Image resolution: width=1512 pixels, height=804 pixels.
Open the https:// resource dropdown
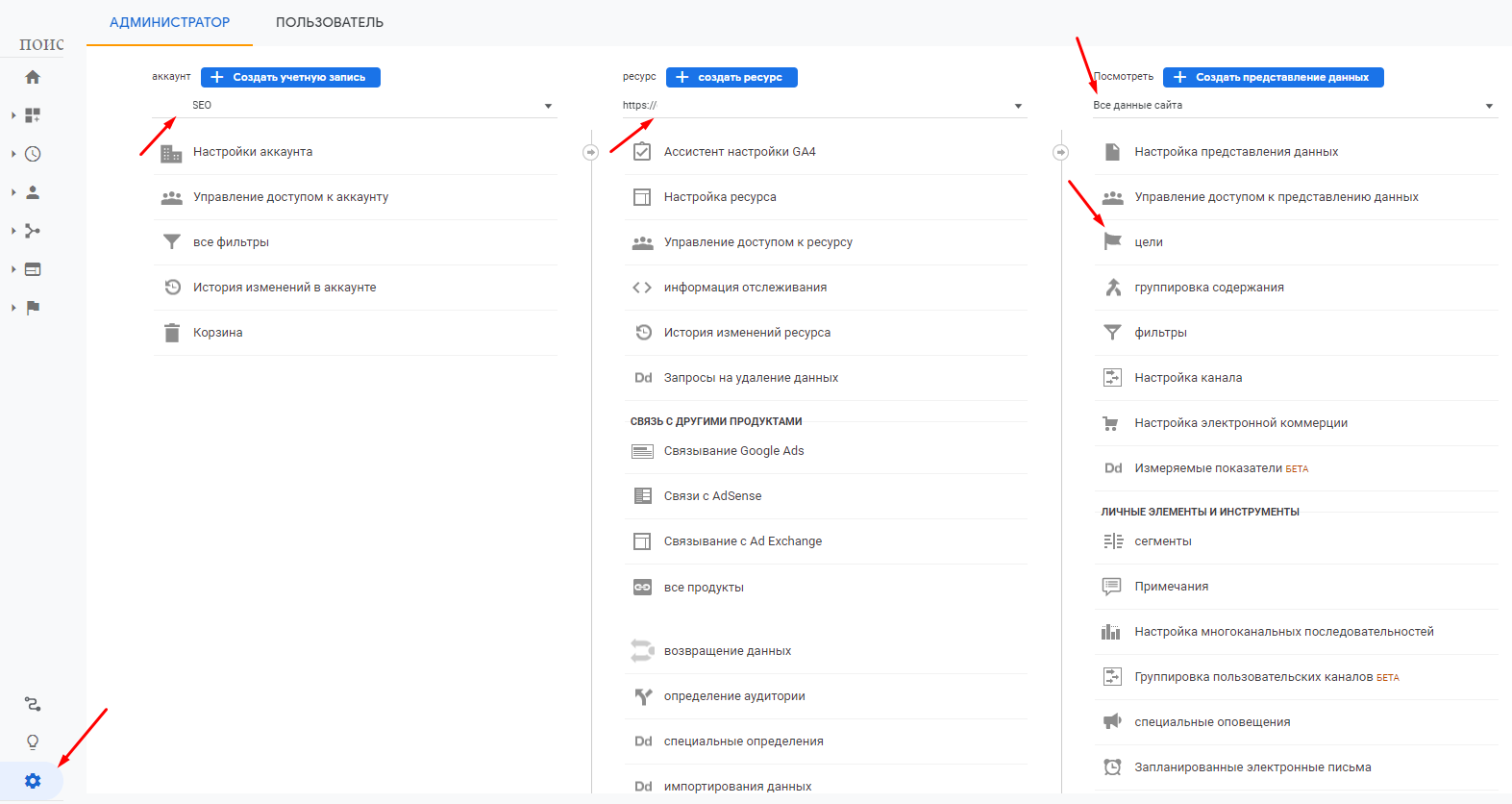(1018, 106)
